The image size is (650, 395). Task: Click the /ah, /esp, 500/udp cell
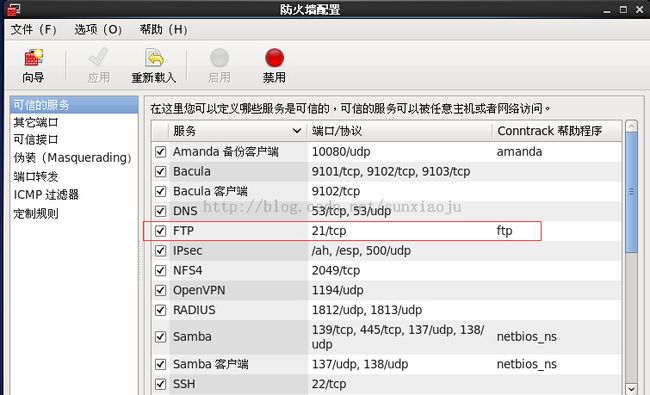tap(361, 251)
